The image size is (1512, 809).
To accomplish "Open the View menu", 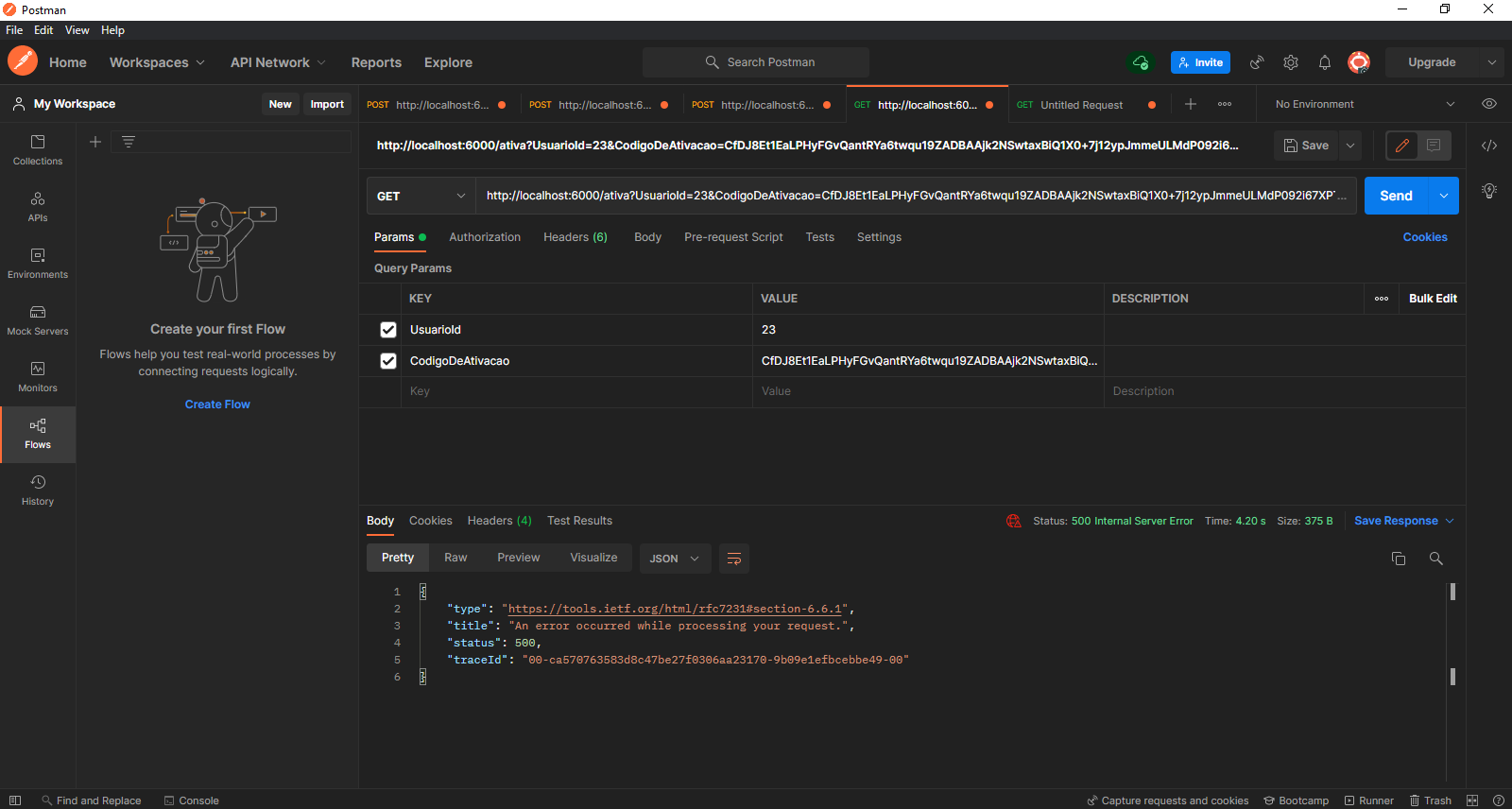I will [77, 30].
